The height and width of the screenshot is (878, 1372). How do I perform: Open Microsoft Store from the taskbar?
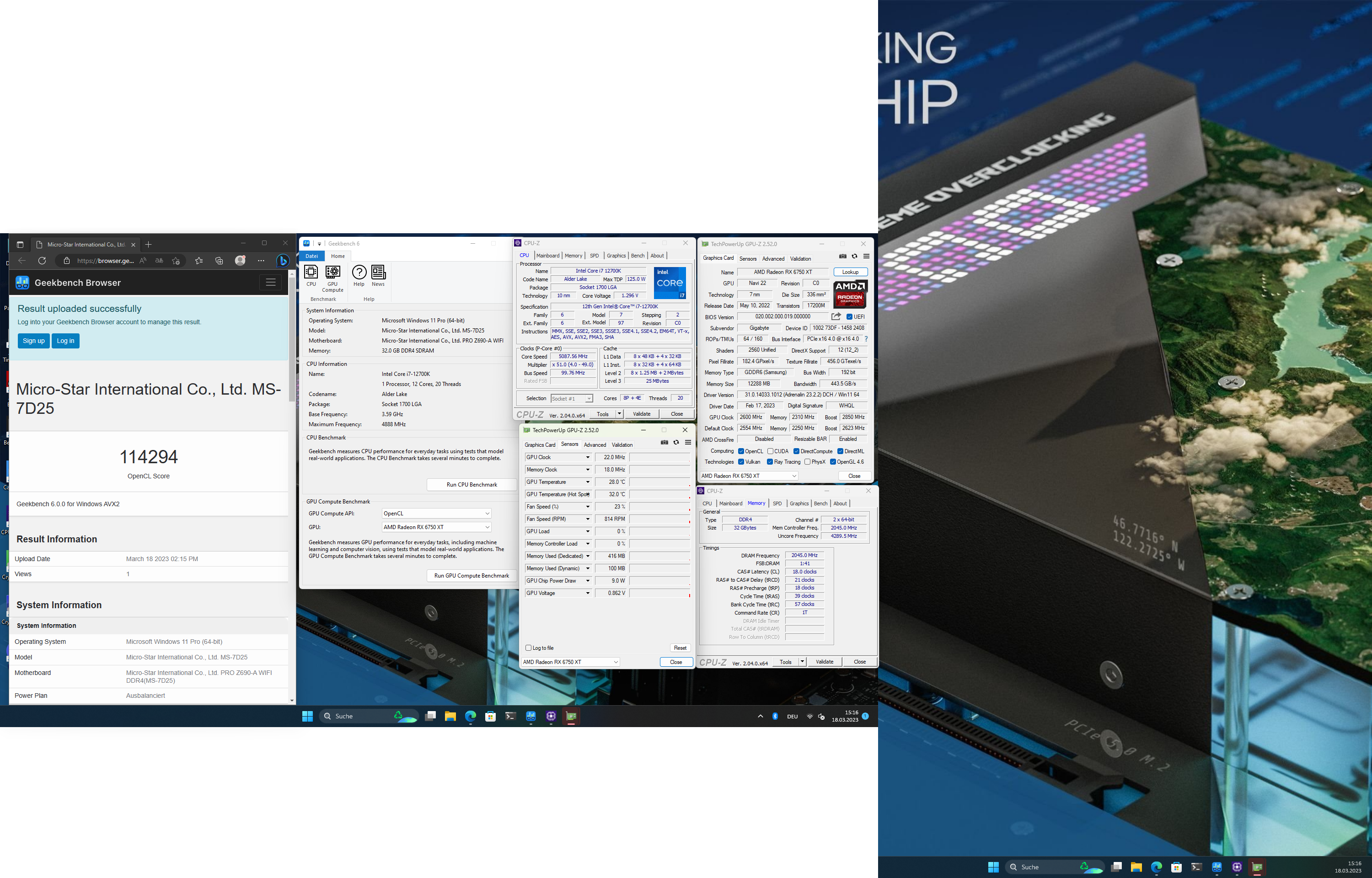click(x=490, y=716)
